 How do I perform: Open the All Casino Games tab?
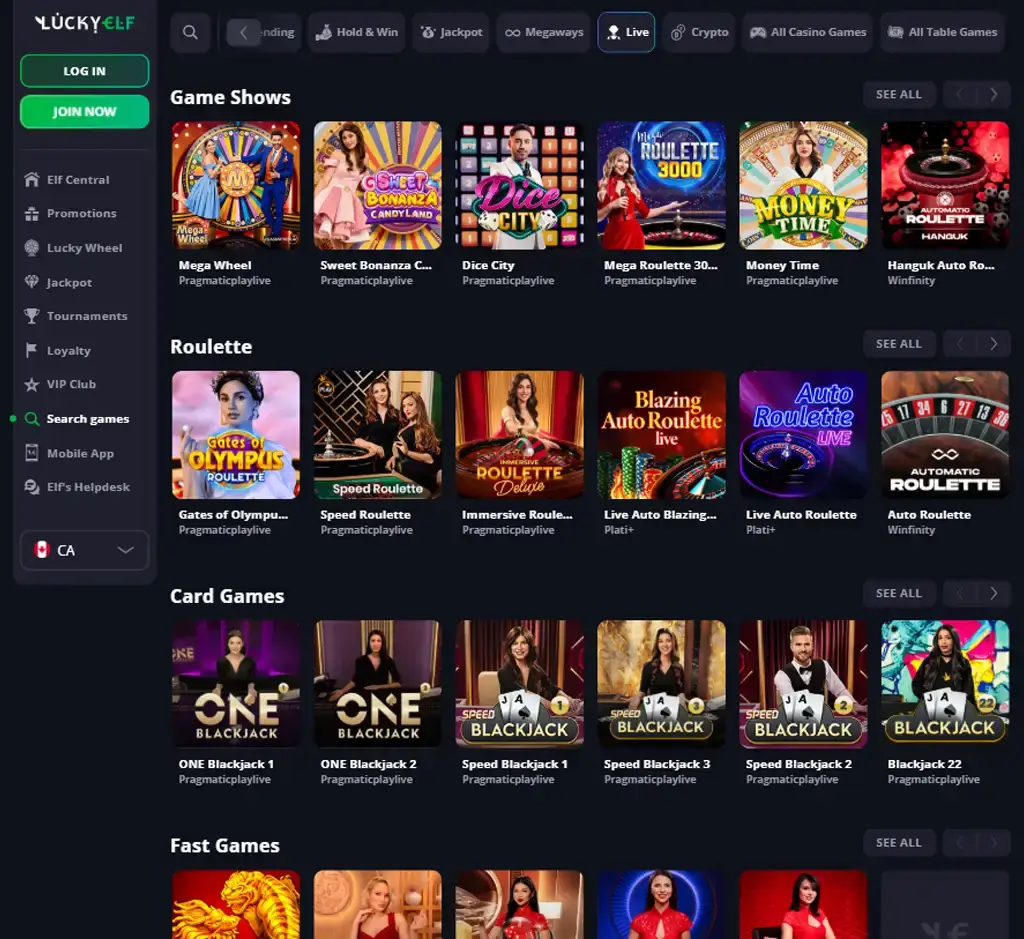[807, 32]
